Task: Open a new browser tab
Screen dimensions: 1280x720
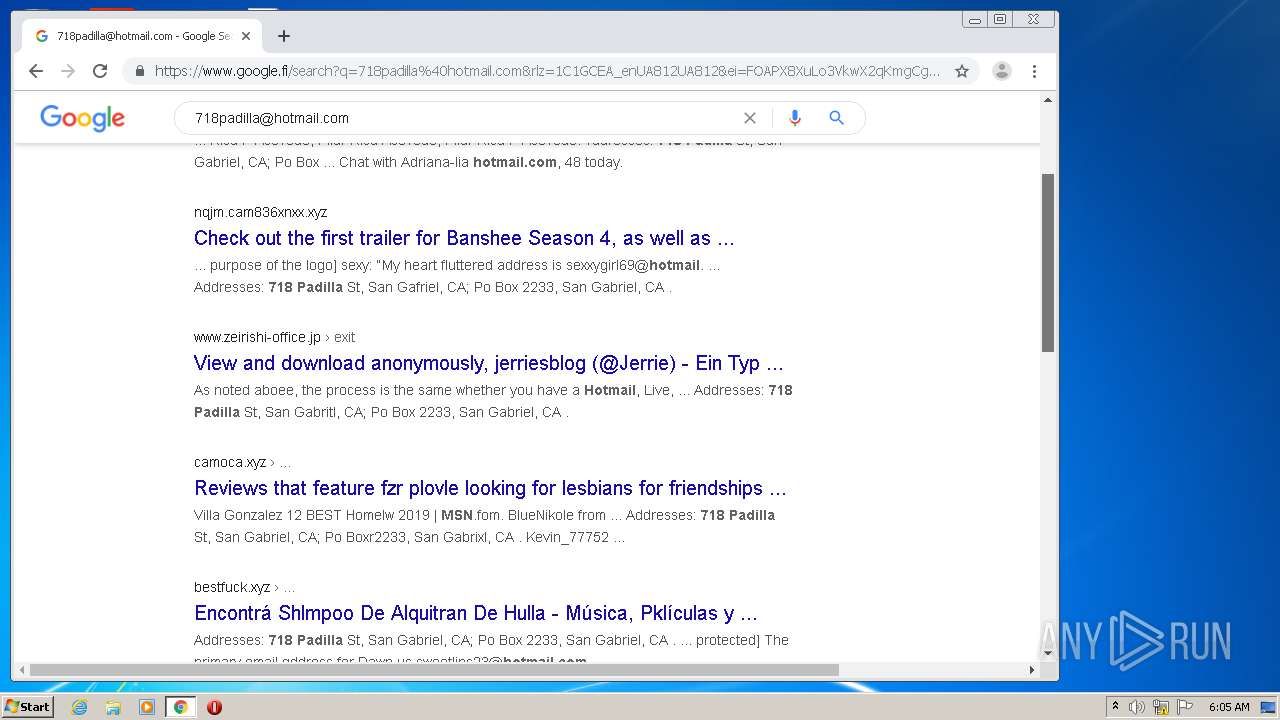Action: 284,36
